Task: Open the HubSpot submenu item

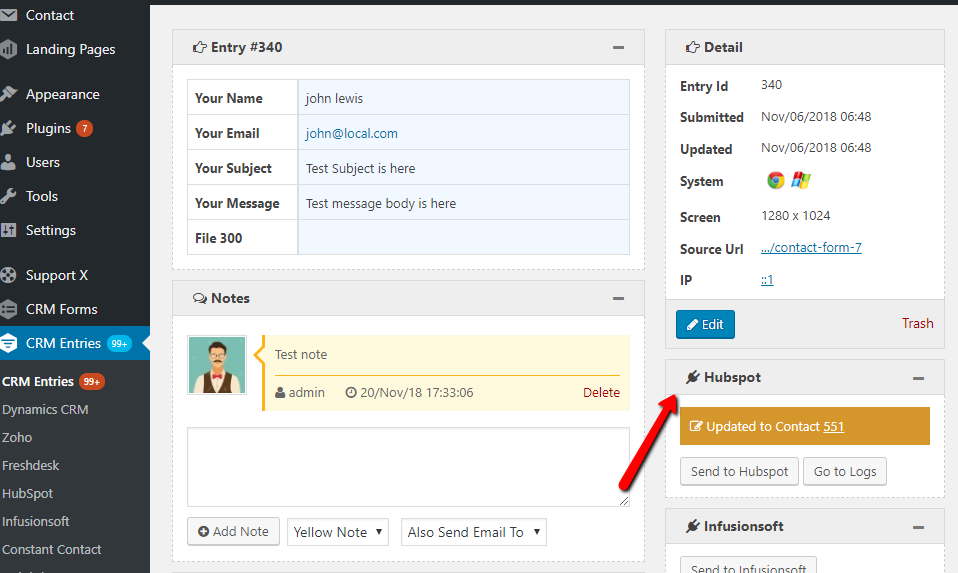Action: coord(27,494)
